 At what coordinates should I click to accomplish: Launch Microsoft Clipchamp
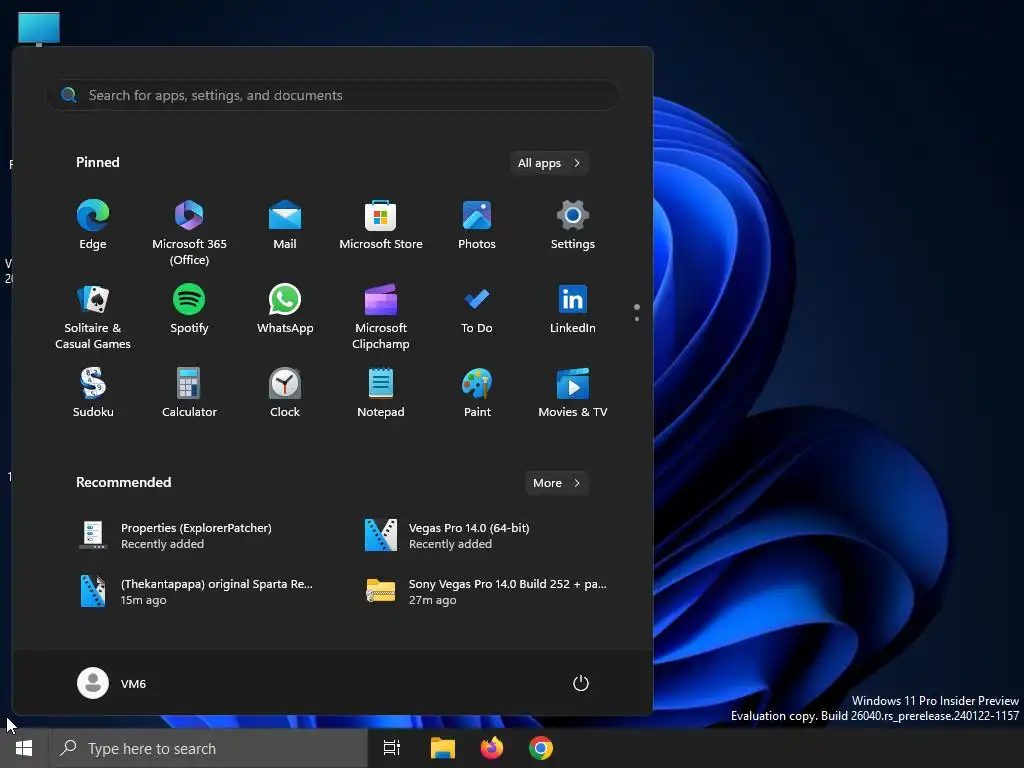coord(381,317)
